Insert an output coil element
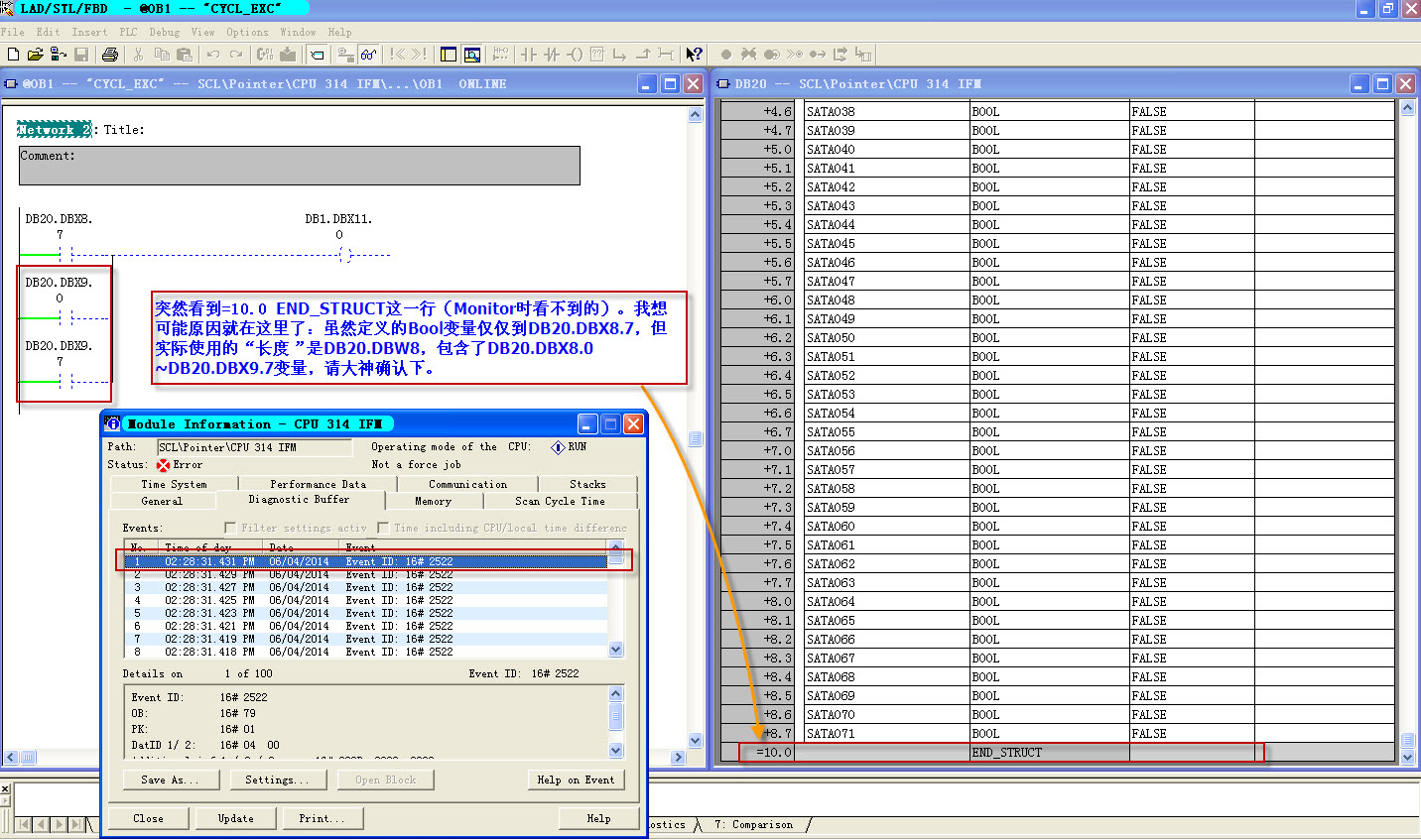The width and height of the screenshot is (1421, 840). click(575, 55)
